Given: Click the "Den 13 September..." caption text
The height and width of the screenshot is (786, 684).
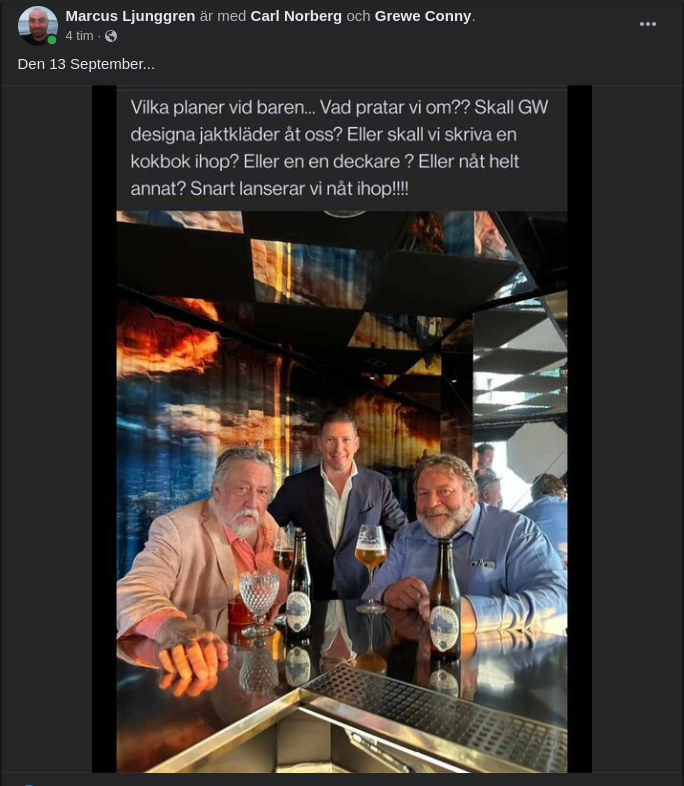Looking at the screenshot, I should pos(86,64).
